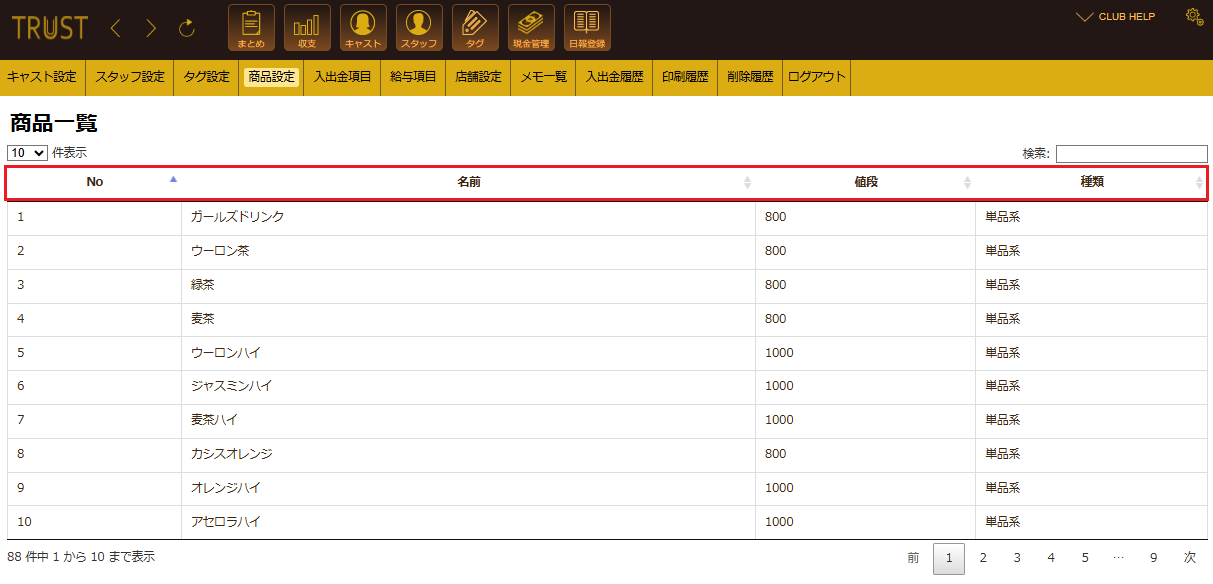
Task: Click the settings gear icon
Action: [1193, 17]
